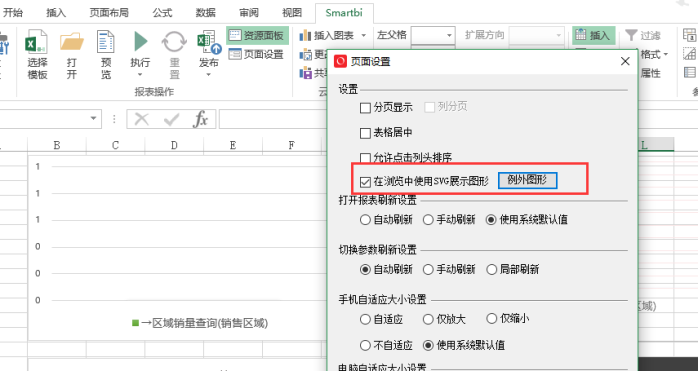Uncheck 在浏览中使用SVG展示图形

click(365, 181)
